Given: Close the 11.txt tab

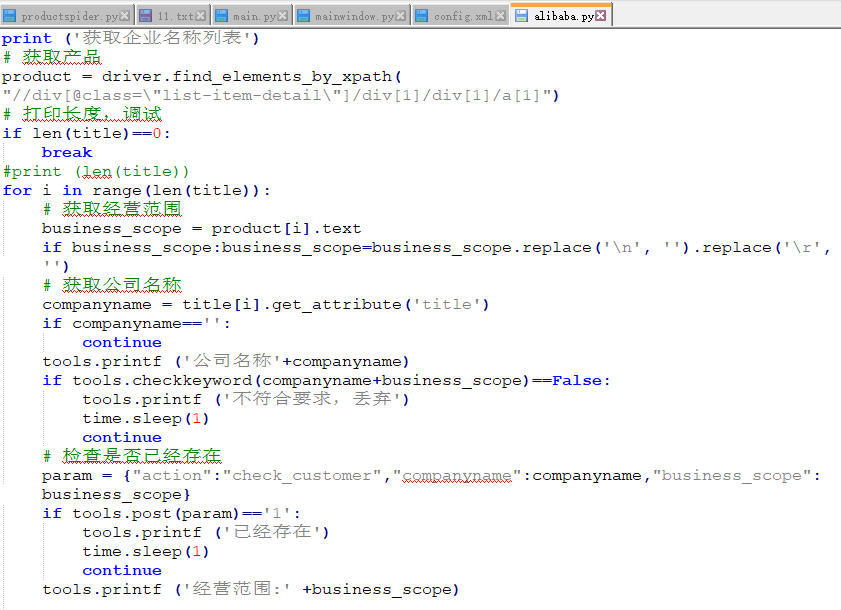Looking at the screenshot, I should 201,16.
